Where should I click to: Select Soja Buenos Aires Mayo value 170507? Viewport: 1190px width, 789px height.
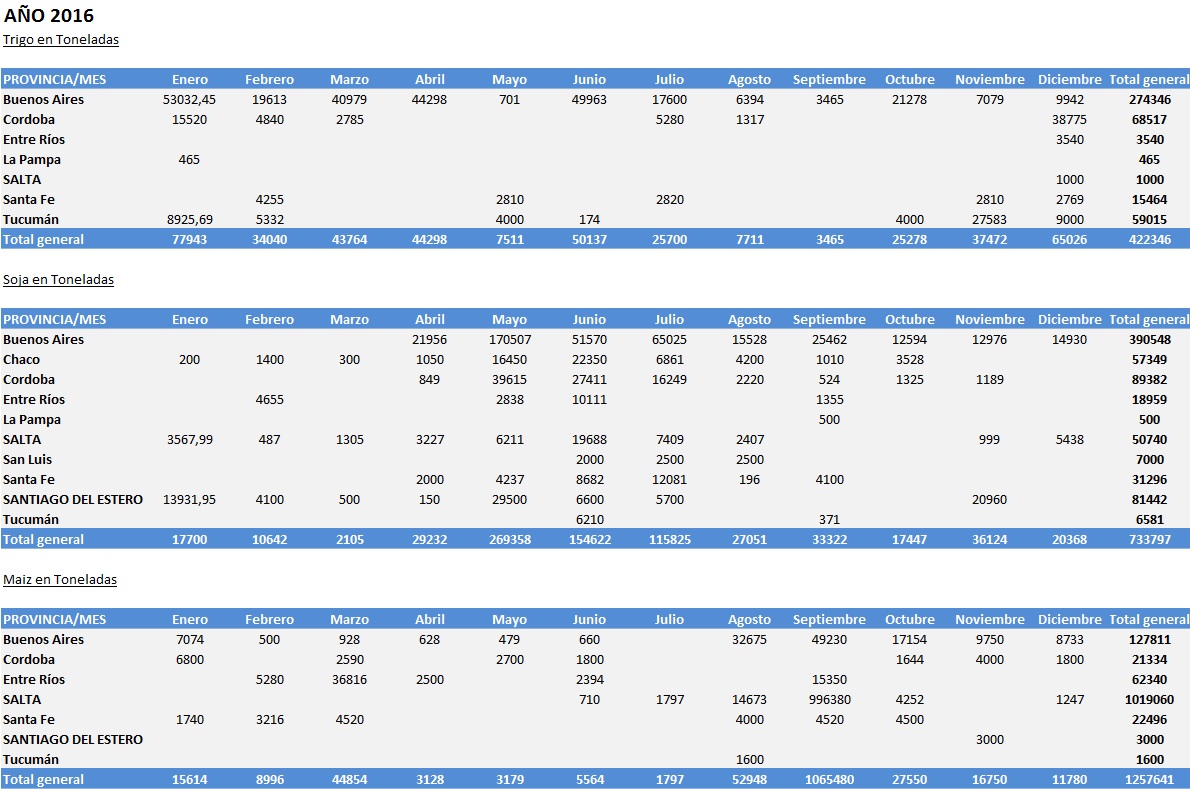(510, 339)
